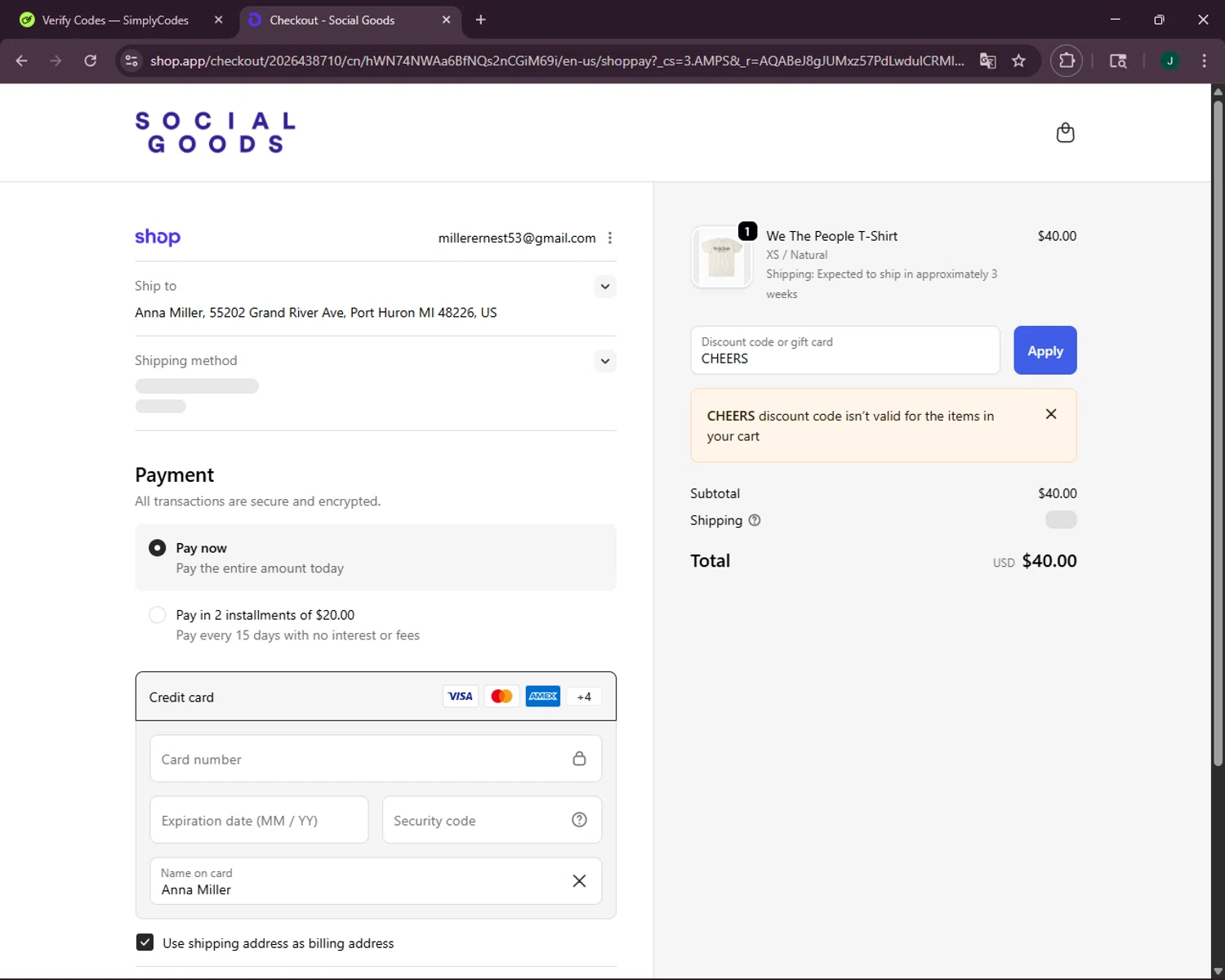
Task: Clear the Name on card field
Action: [x=579, y=880]
